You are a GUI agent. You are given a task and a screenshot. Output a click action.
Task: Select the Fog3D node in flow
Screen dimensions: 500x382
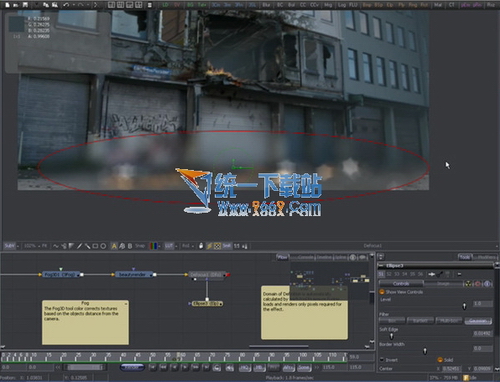[60, 275]
